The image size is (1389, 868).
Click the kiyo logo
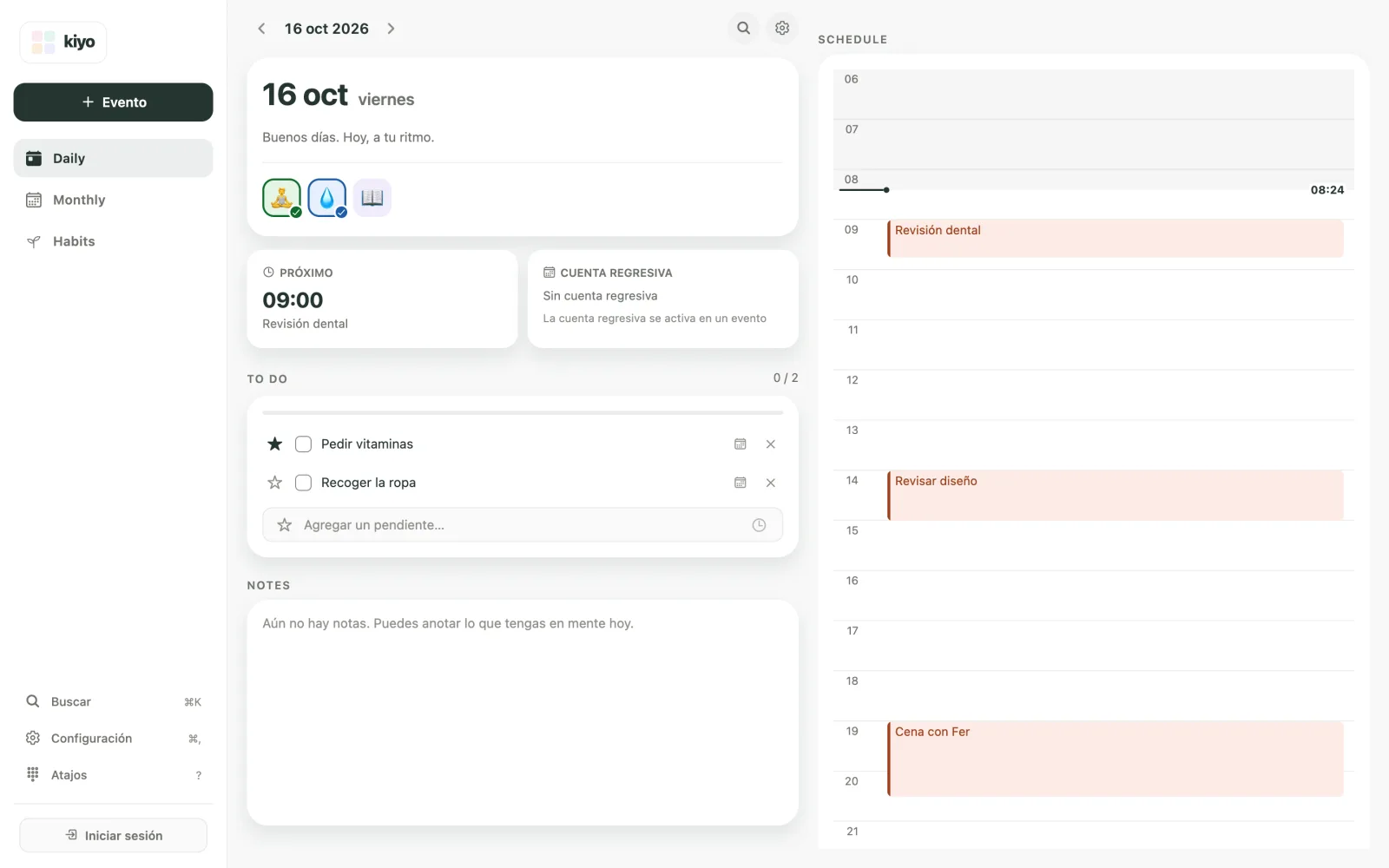point(63,42)
